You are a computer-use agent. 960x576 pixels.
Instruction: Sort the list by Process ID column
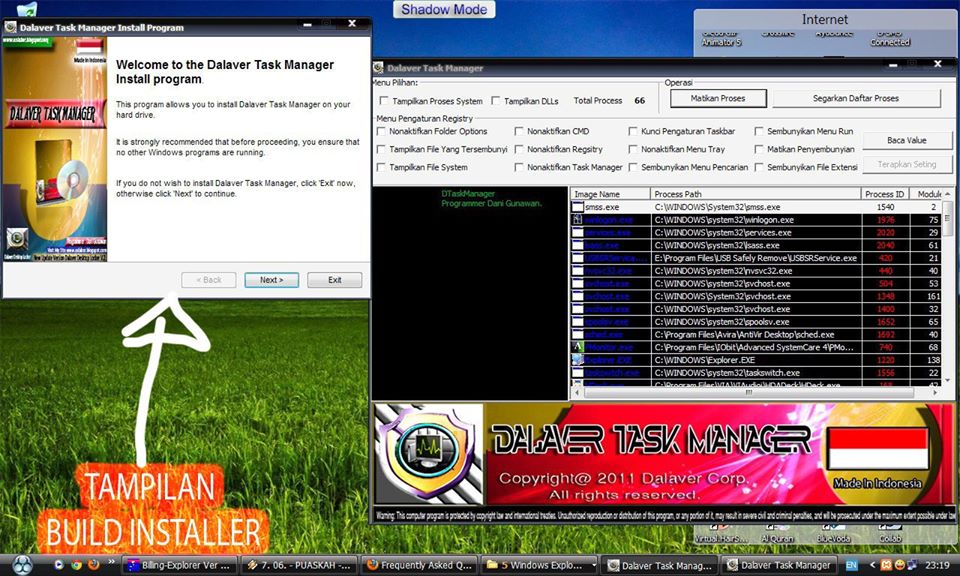click(885, 194)
